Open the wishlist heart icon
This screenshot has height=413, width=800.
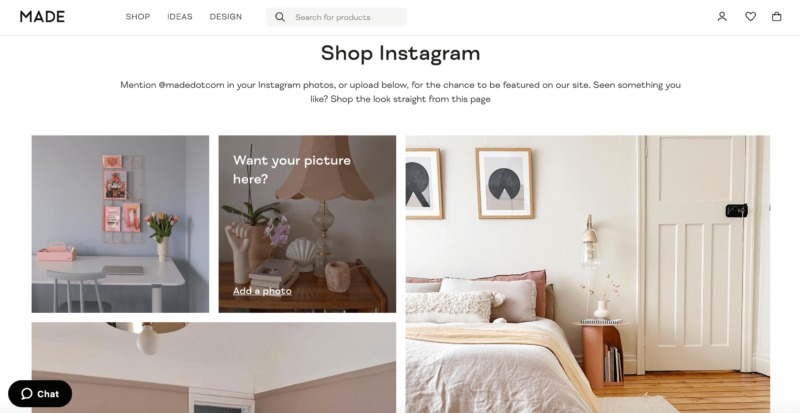(x=750, y=17)
